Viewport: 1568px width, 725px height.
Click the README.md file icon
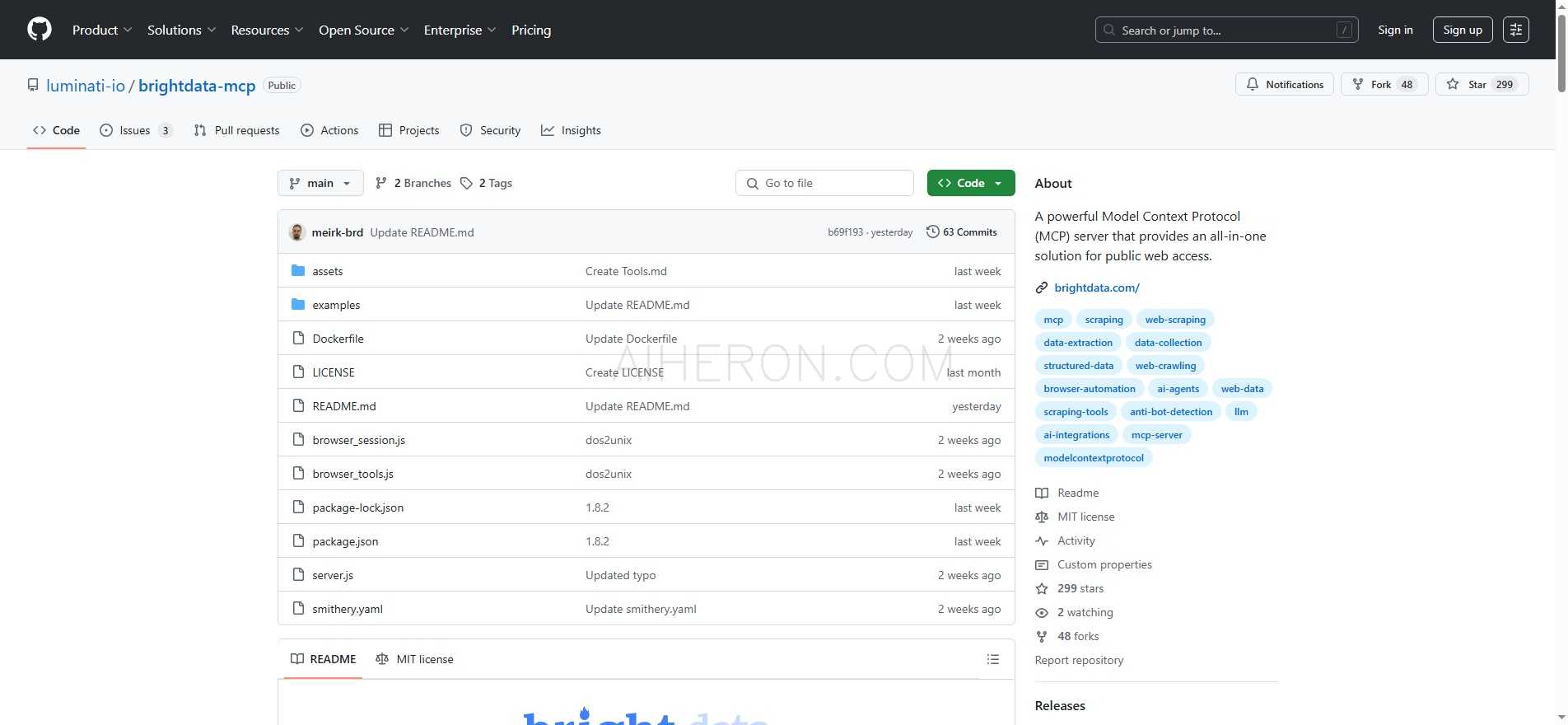coord(298,406)
